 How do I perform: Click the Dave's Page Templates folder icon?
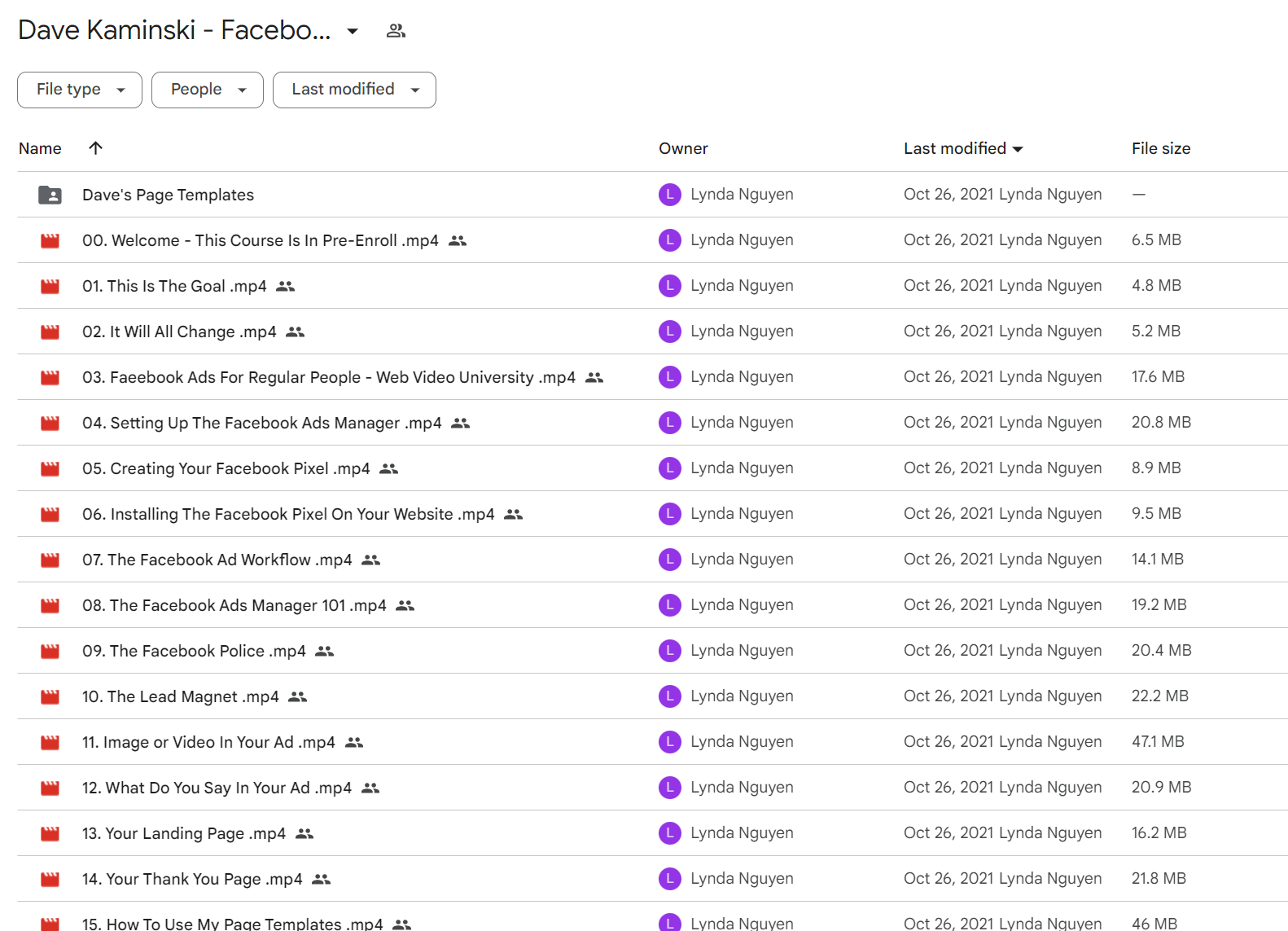click(x=50, y=195)
